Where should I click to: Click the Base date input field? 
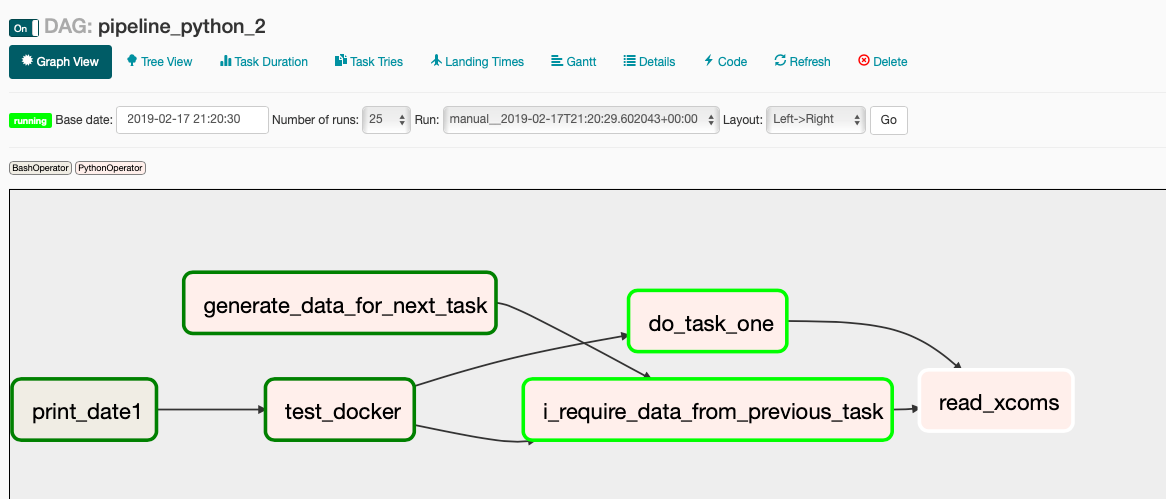pyautogui.click(x=193, y=120)
